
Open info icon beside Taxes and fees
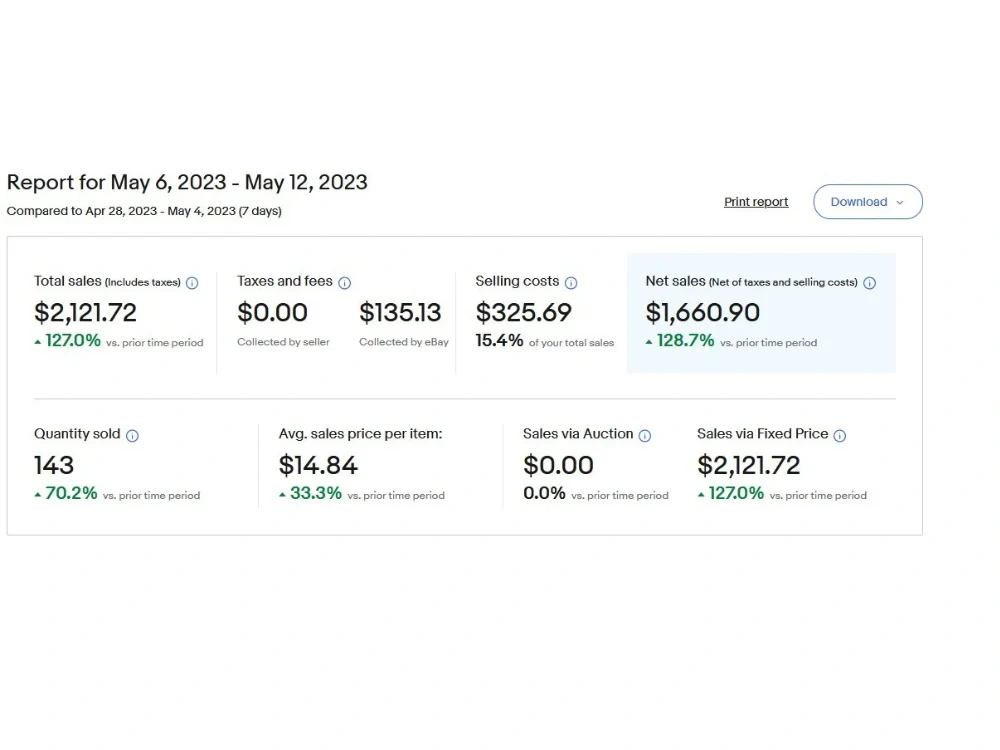pos(344,283)
